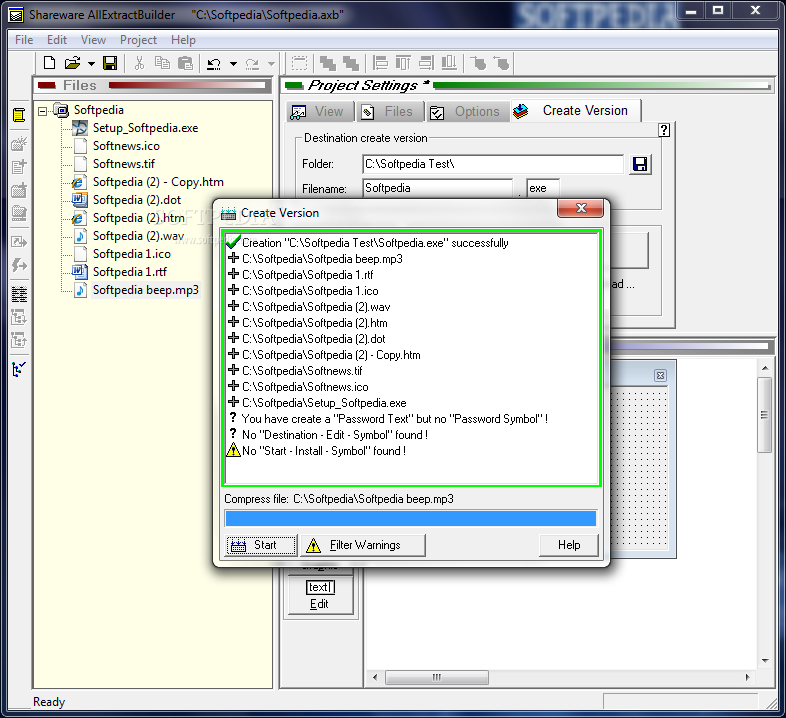This screenshot has height=718, width=786.
Task: Click the Creation successfully log line
Action: pyautogui.click(x=375, y=243)
